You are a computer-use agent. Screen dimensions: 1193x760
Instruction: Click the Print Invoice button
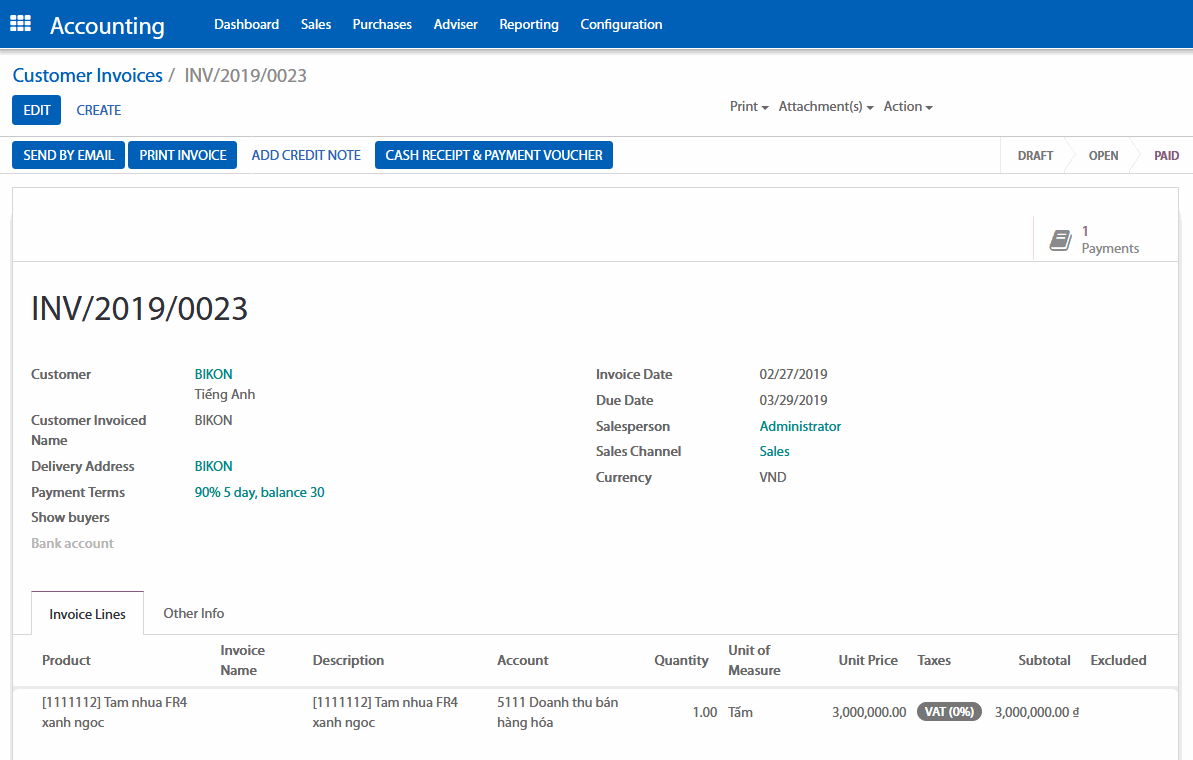tap(182, 155)
